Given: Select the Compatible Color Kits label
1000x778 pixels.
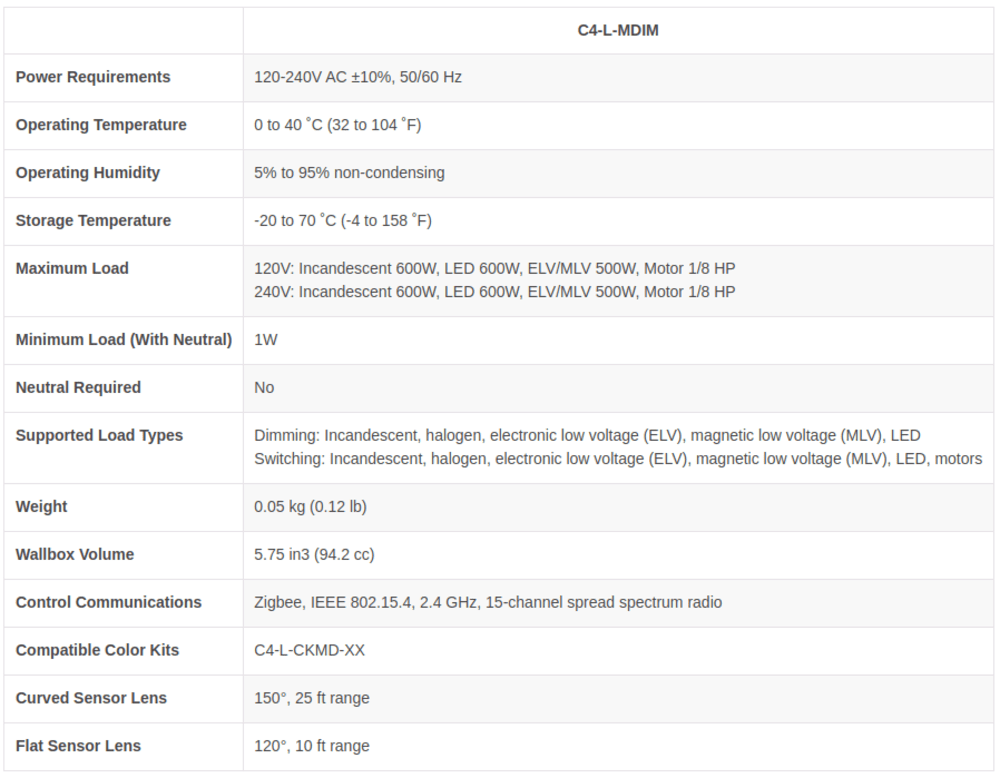Looking at the screenshot, I should point(98,650).
